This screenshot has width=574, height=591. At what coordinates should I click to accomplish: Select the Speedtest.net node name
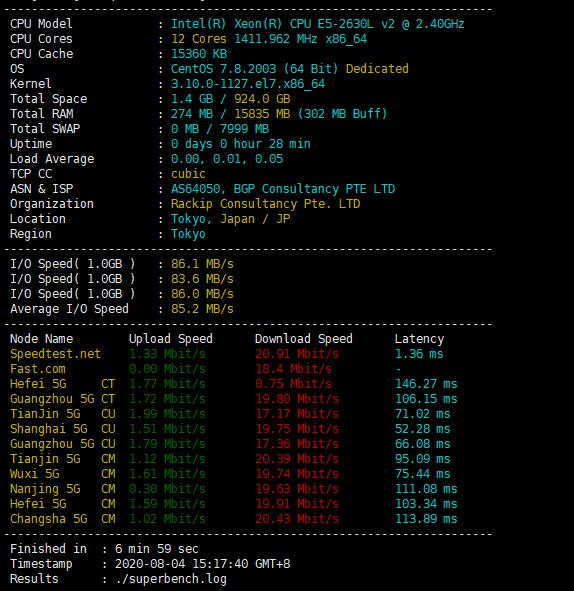click(x=55, y=354)
